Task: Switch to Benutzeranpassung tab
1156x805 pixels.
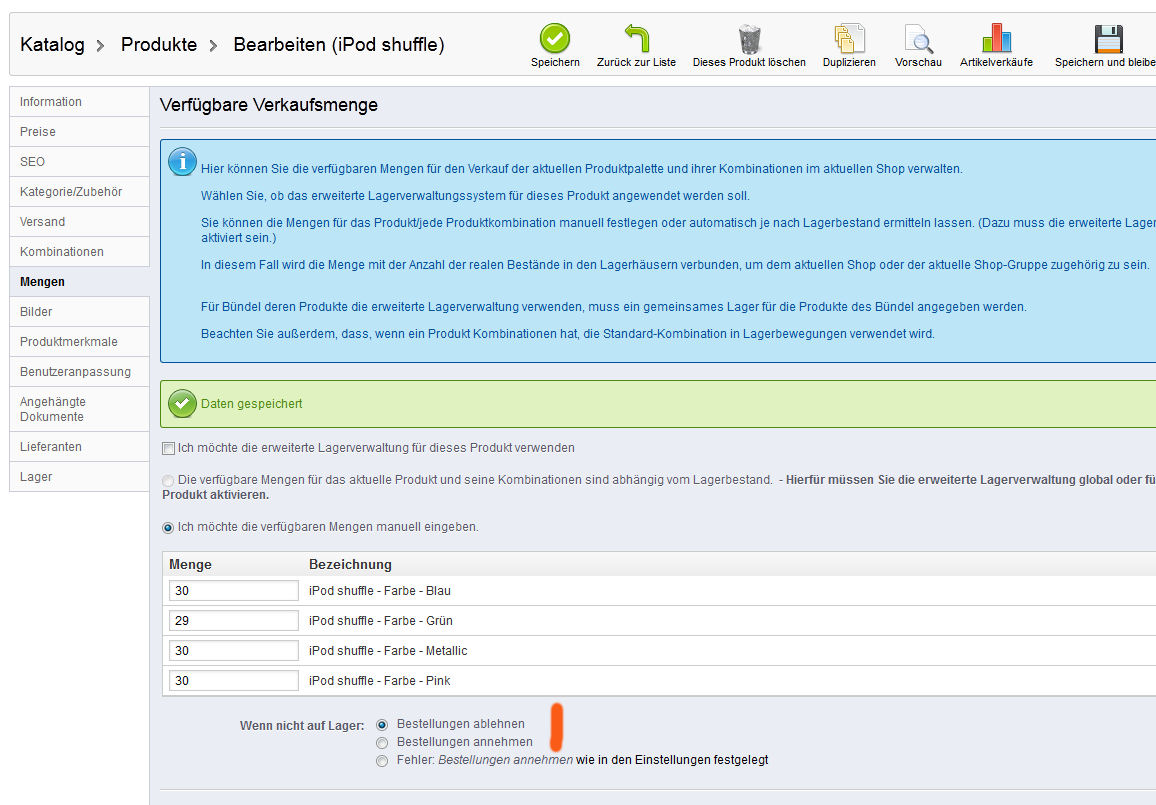Action: (x=80, y=372)
